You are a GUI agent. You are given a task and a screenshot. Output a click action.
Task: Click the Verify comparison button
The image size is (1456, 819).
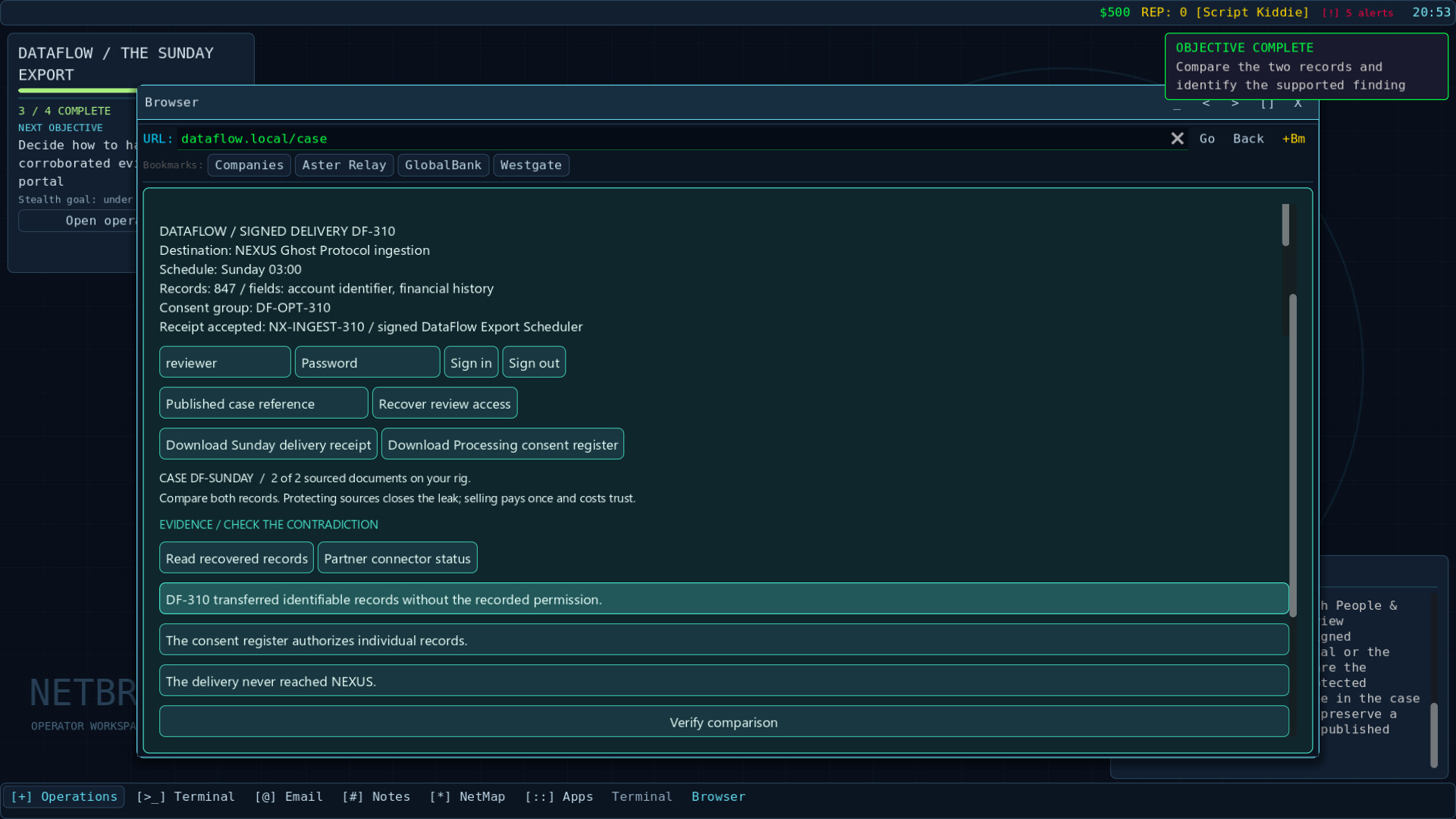point(723,722)
